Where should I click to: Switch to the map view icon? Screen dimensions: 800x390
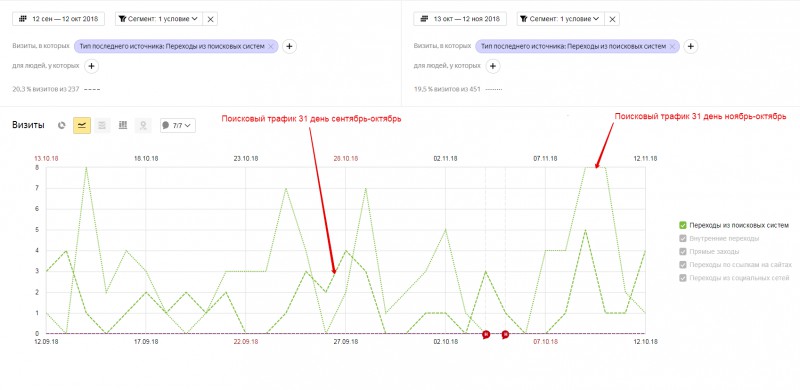(143, 125)
